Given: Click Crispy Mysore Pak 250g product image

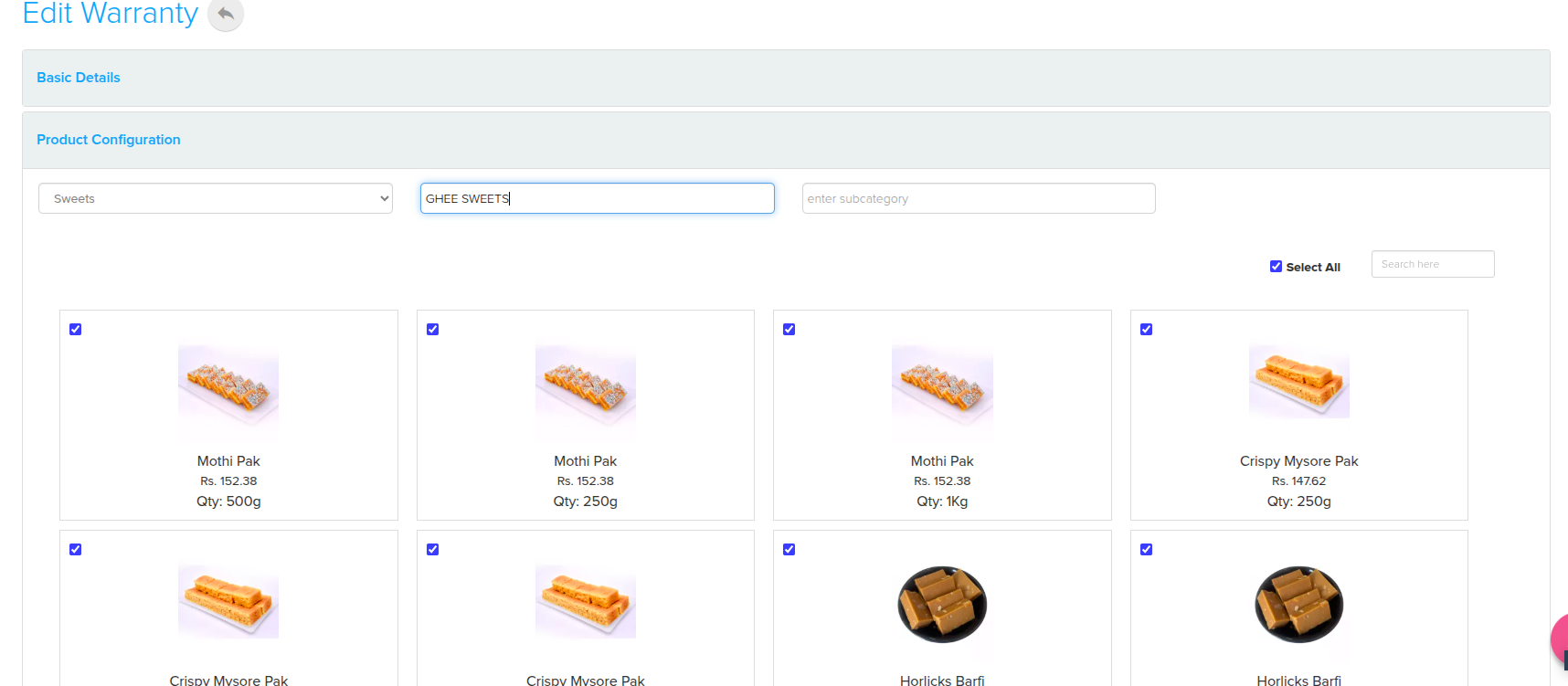Looking at the screenshot, I should point(1299,382).
